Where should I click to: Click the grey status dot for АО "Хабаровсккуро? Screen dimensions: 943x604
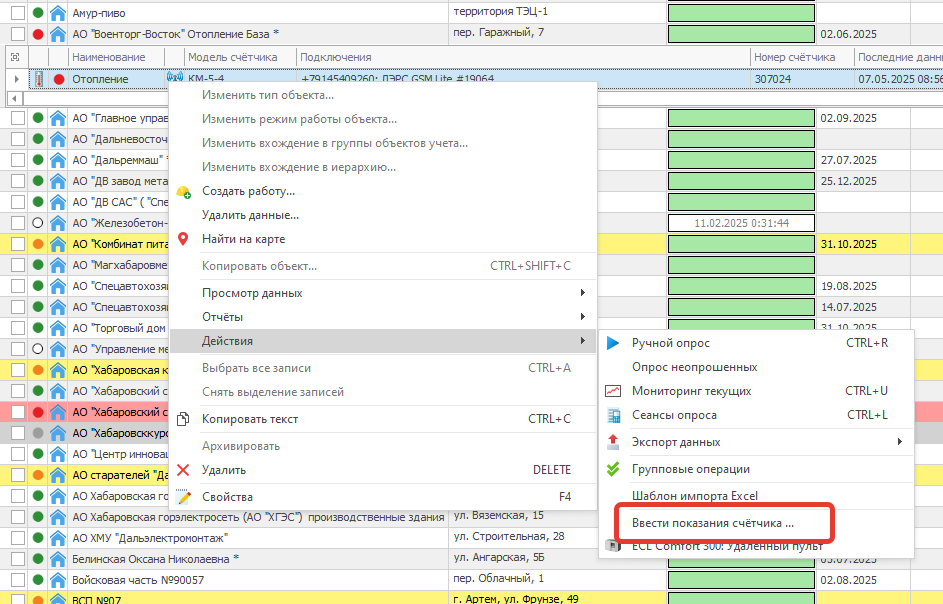(x=38, y=433)
